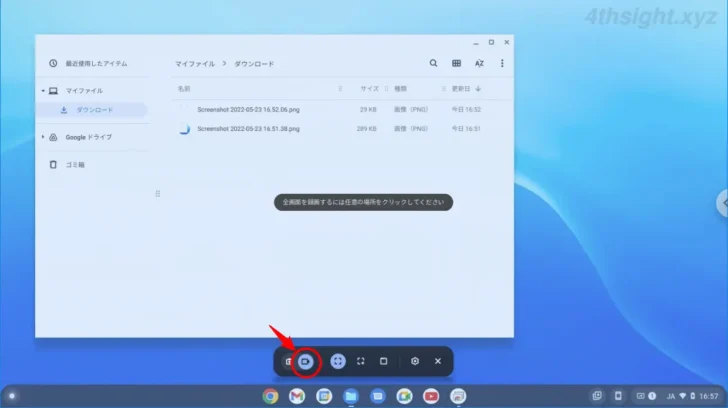Sort files by 種類 column header
728x408 pixels.
point(401,89)
